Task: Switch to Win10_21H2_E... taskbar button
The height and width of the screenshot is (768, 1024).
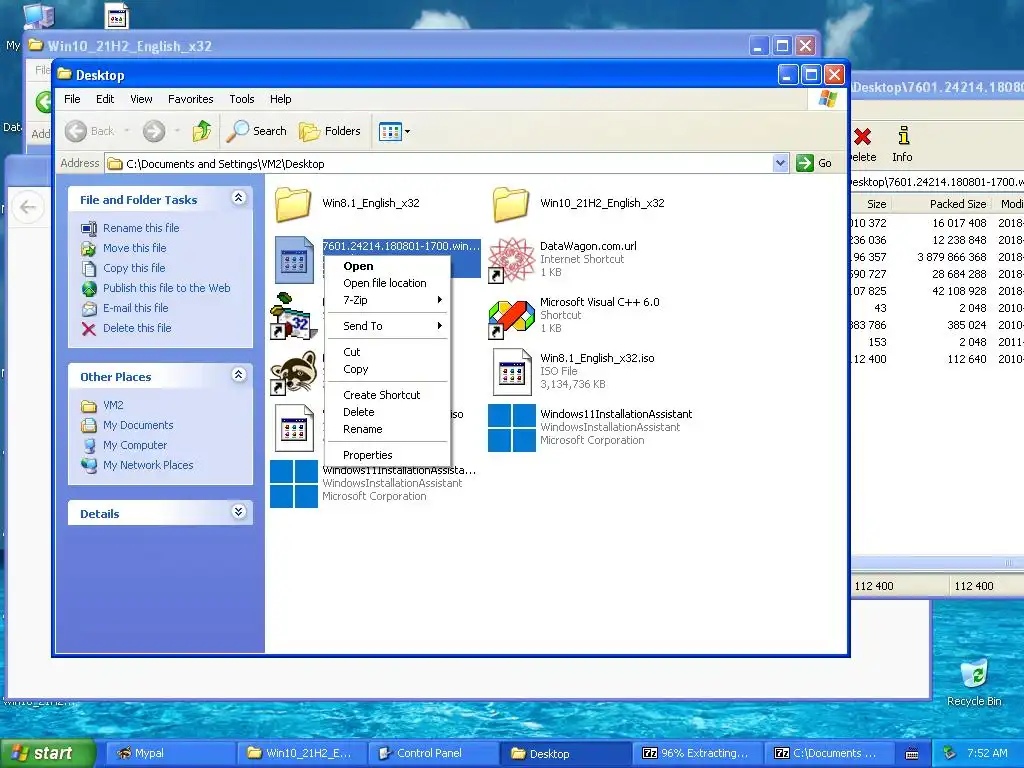Action: click(x=300, y=753)
